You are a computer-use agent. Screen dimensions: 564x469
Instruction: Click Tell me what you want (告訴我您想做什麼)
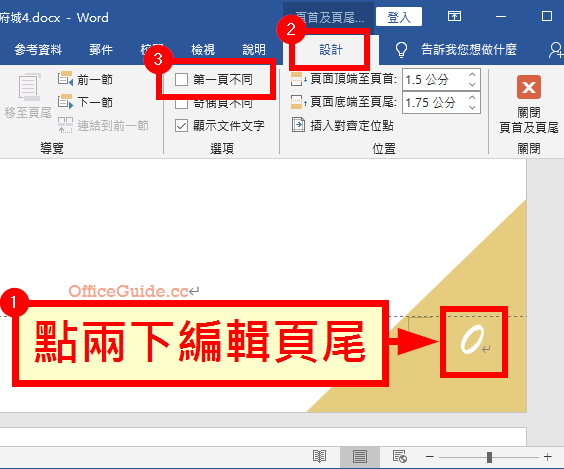point(469,50)
